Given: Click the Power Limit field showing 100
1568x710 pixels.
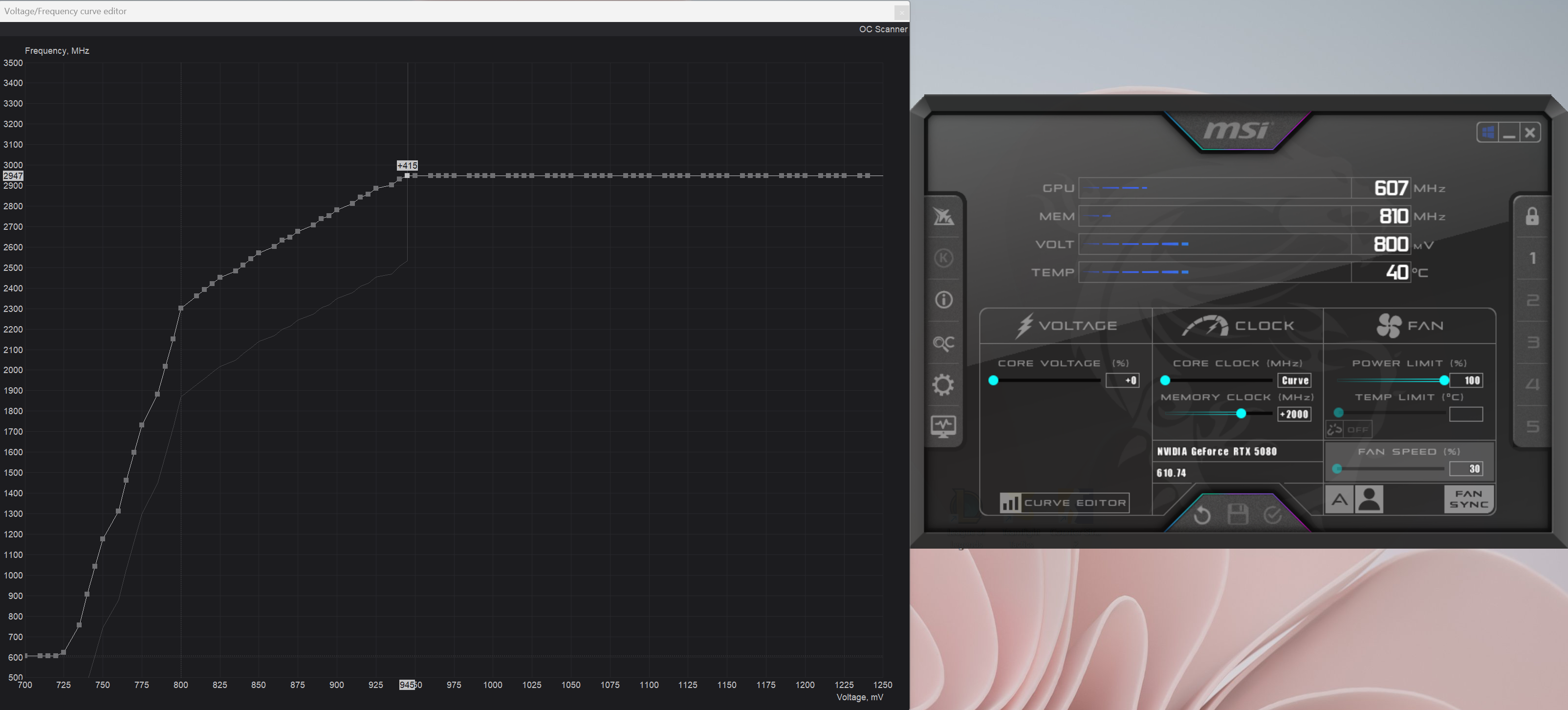Looking at the screenshot, I should tap(1466, 380).
